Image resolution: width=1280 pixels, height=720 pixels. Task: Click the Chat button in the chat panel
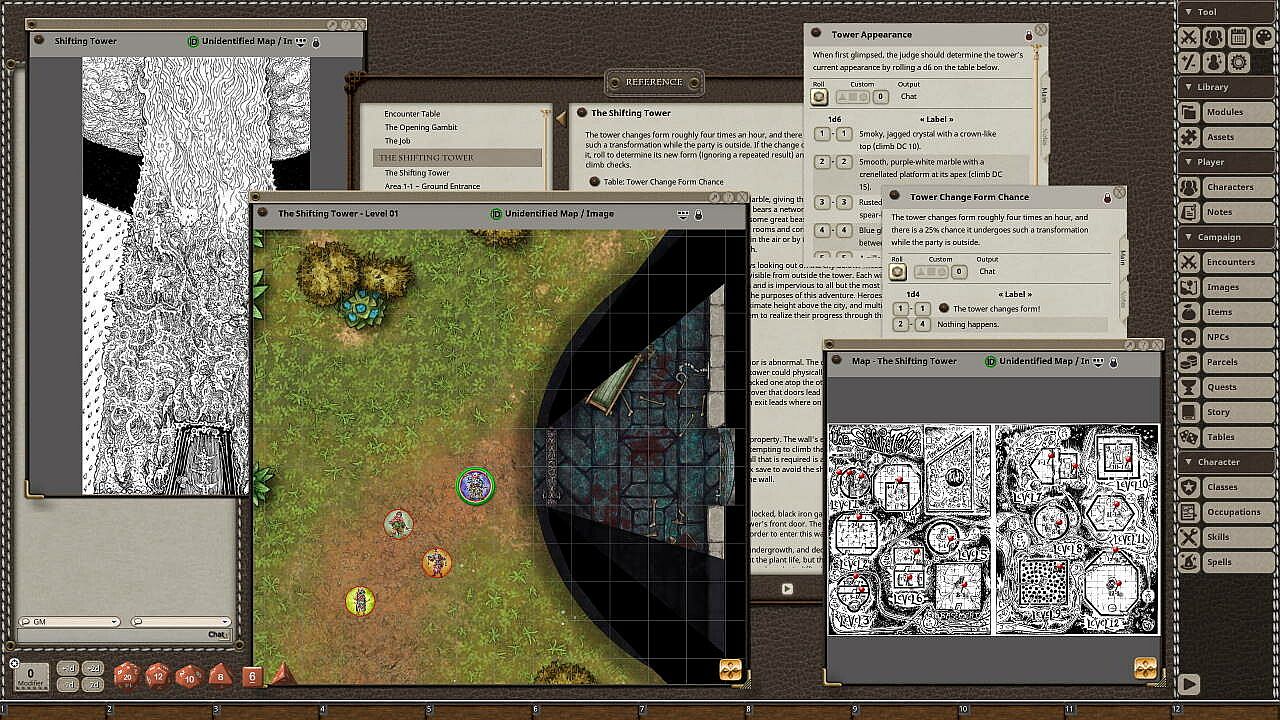coord(217,634)
